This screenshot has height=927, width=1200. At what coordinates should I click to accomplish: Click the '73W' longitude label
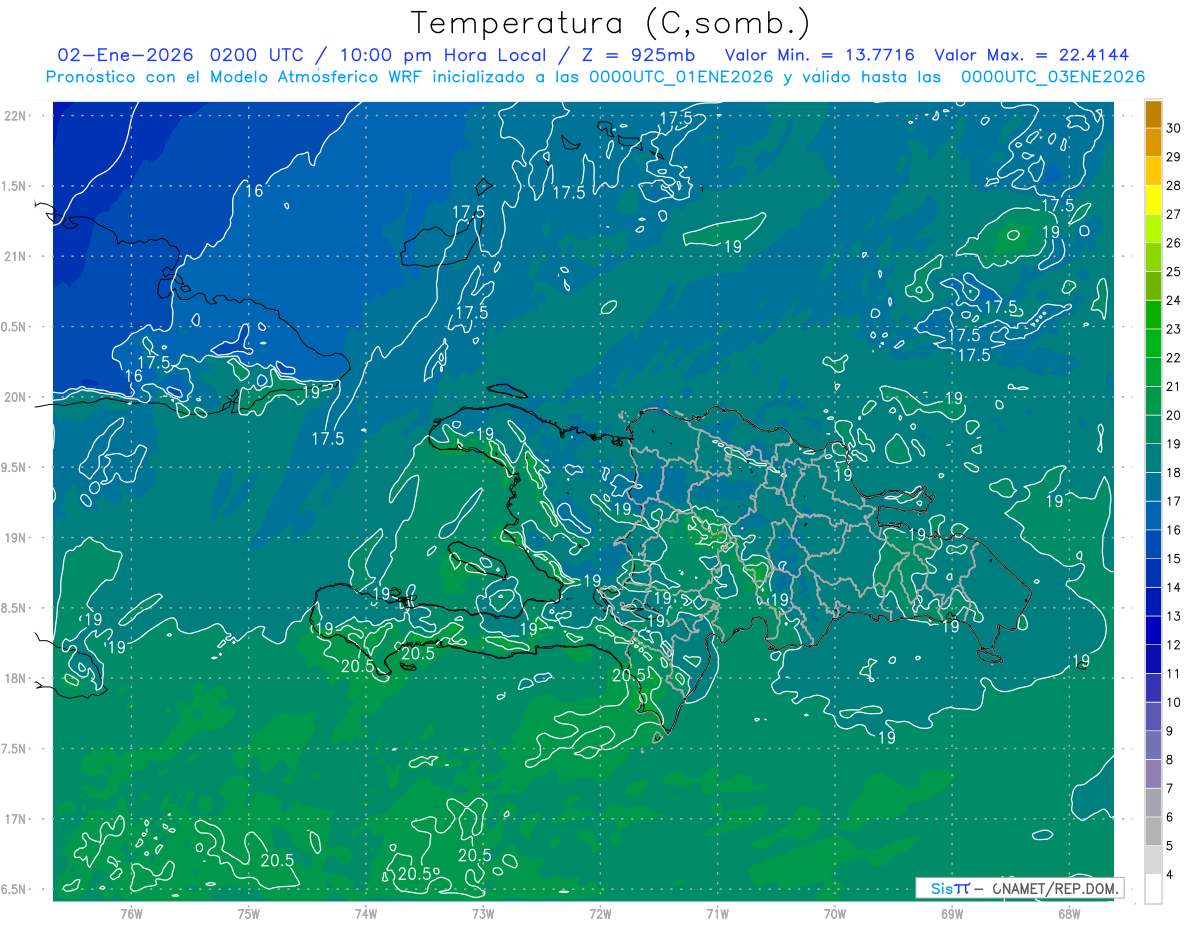pyautogui.click(x=483, y=914)
